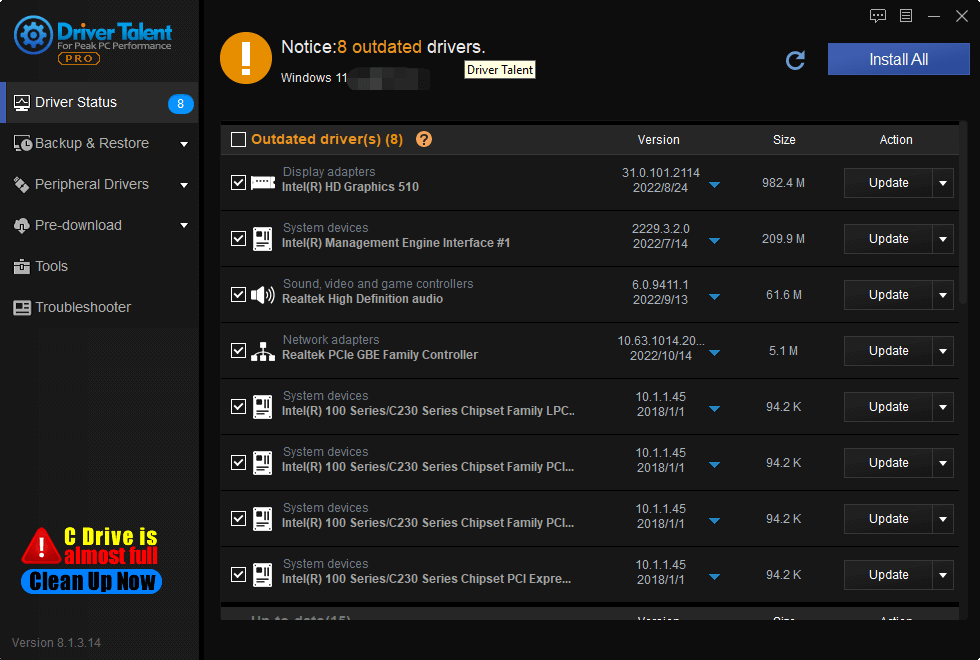Open the feedback chat icon

click(878, 16)
